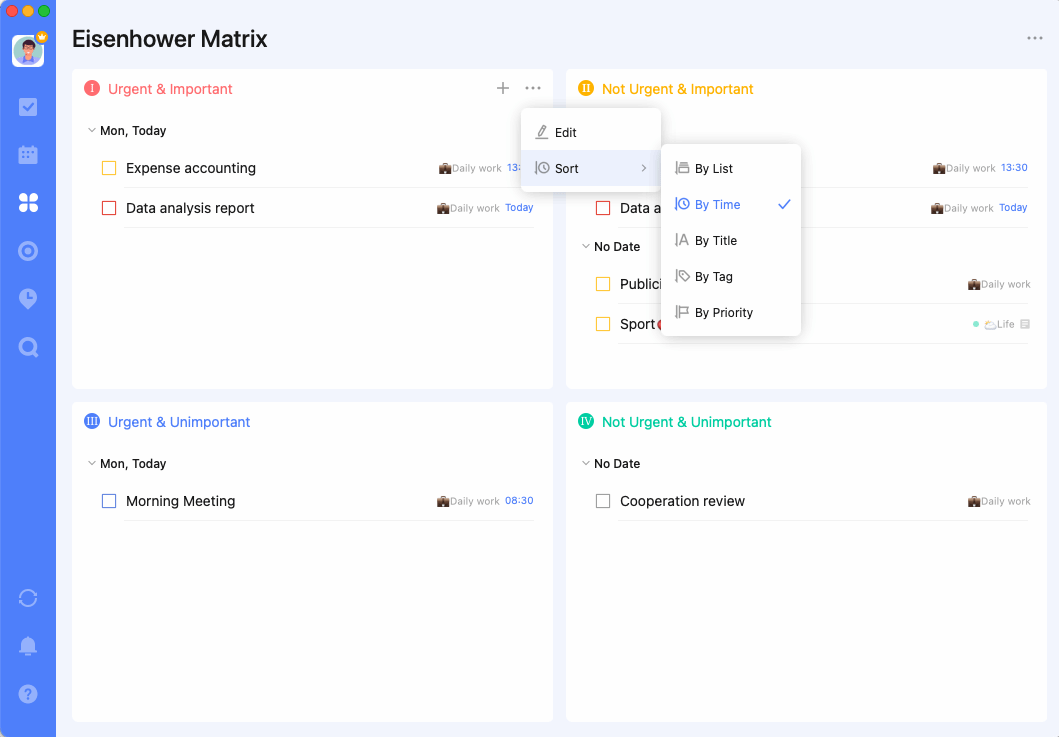This screenshot has width=1059, height=737.
Task: Select the Eisenhower Matrix four-dot sidebar icon
Action: 28,203
